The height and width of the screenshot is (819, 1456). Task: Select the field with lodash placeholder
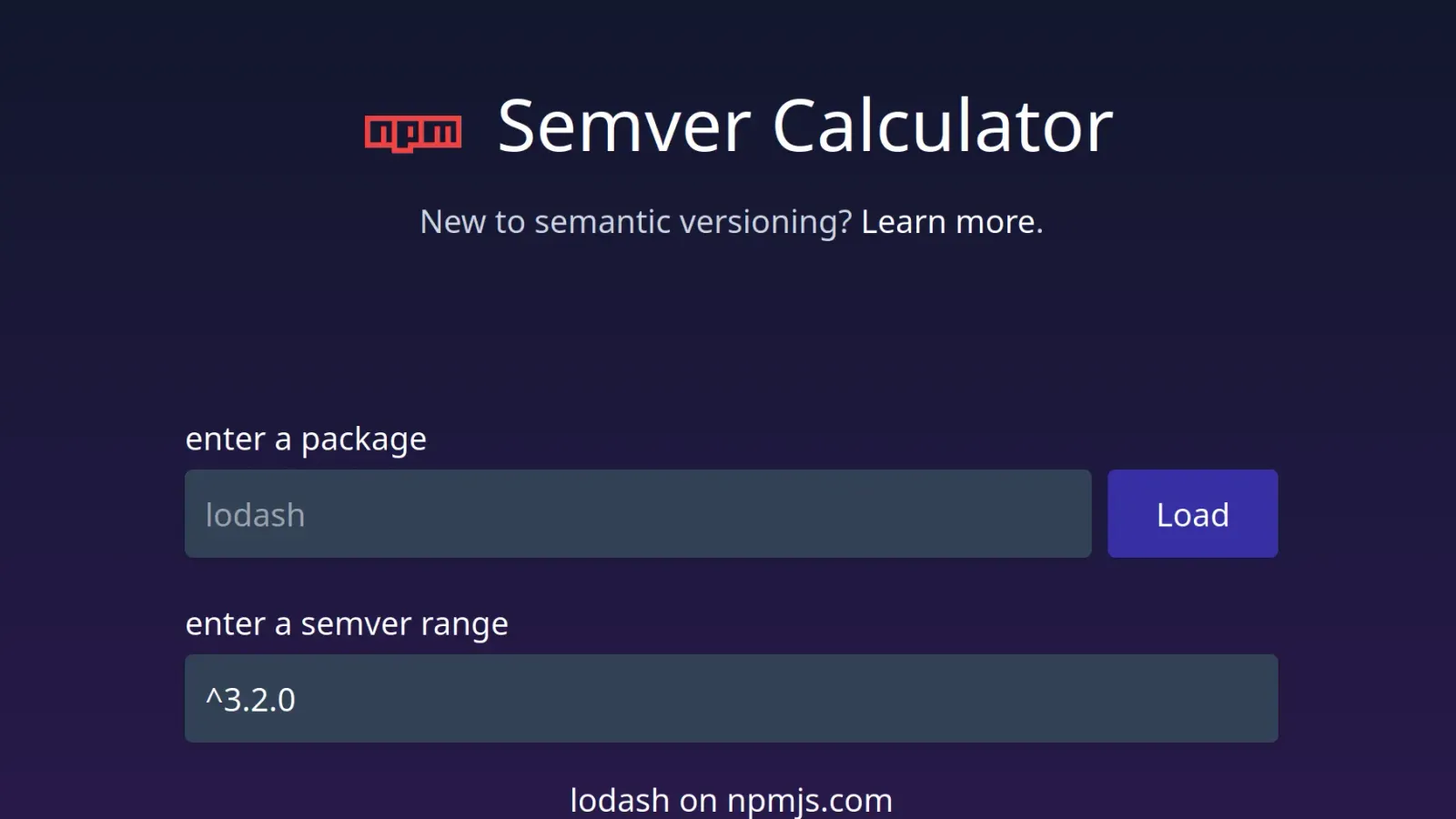click(637, 514)
